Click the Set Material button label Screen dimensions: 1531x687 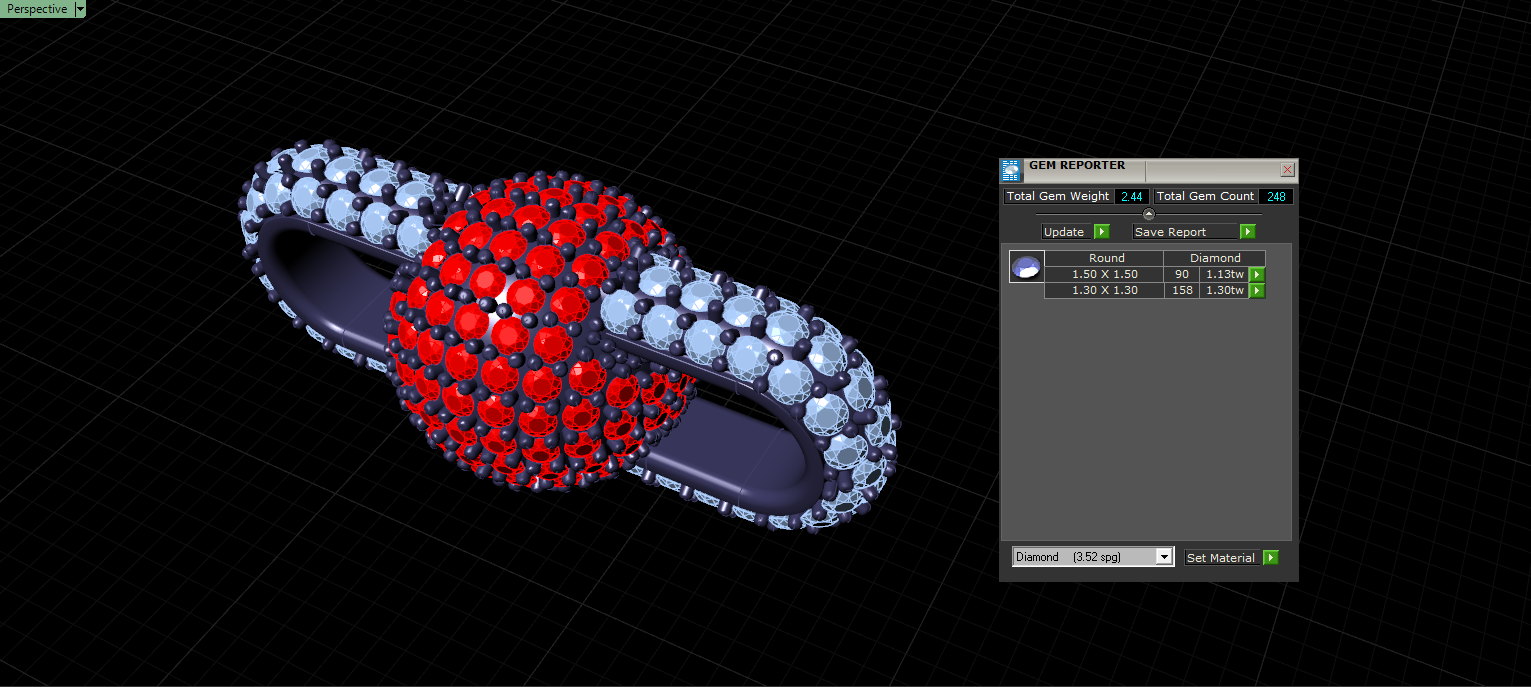1221,558
